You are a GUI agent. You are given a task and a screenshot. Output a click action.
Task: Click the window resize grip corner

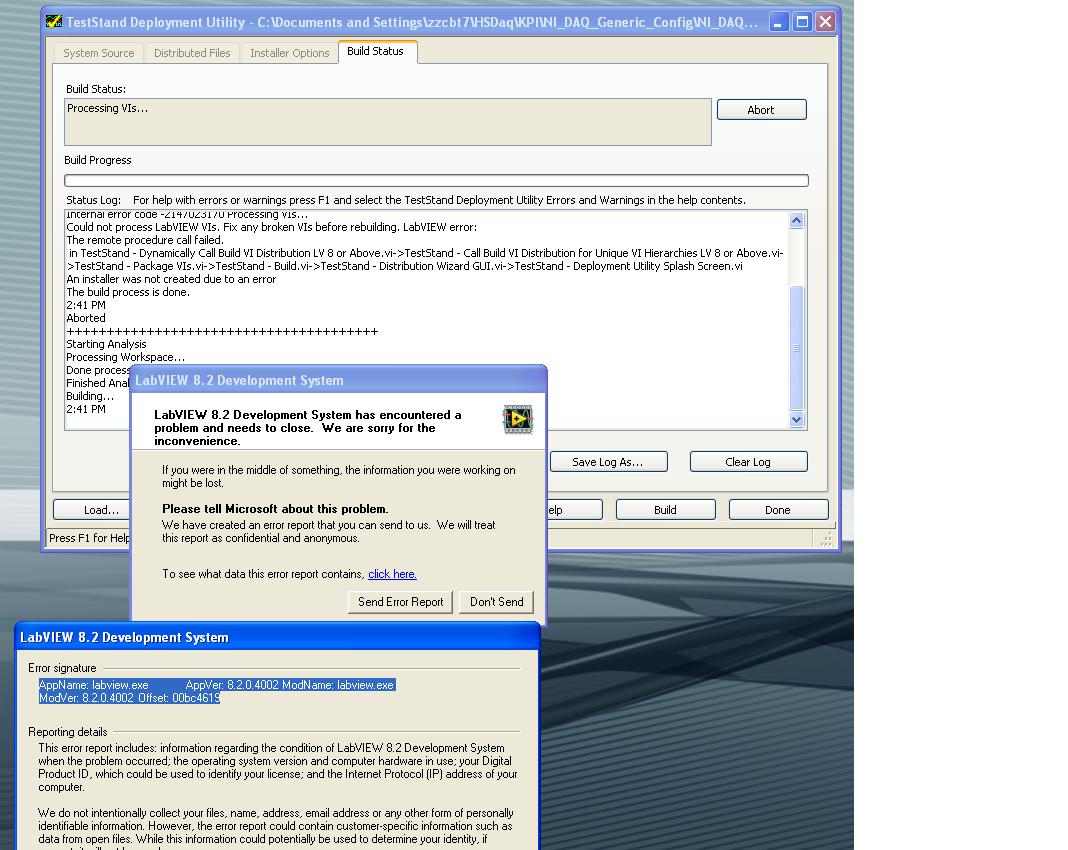826,539
